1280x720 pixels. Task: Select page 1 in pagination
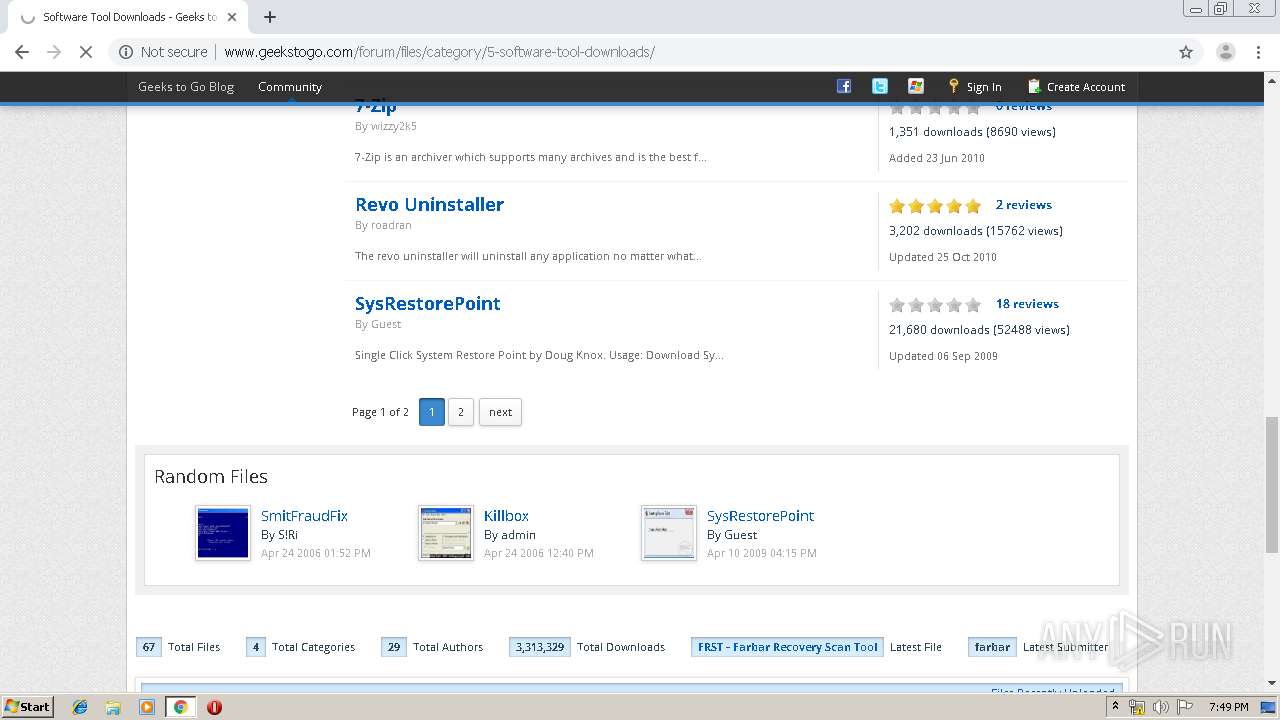coord(432,412)
